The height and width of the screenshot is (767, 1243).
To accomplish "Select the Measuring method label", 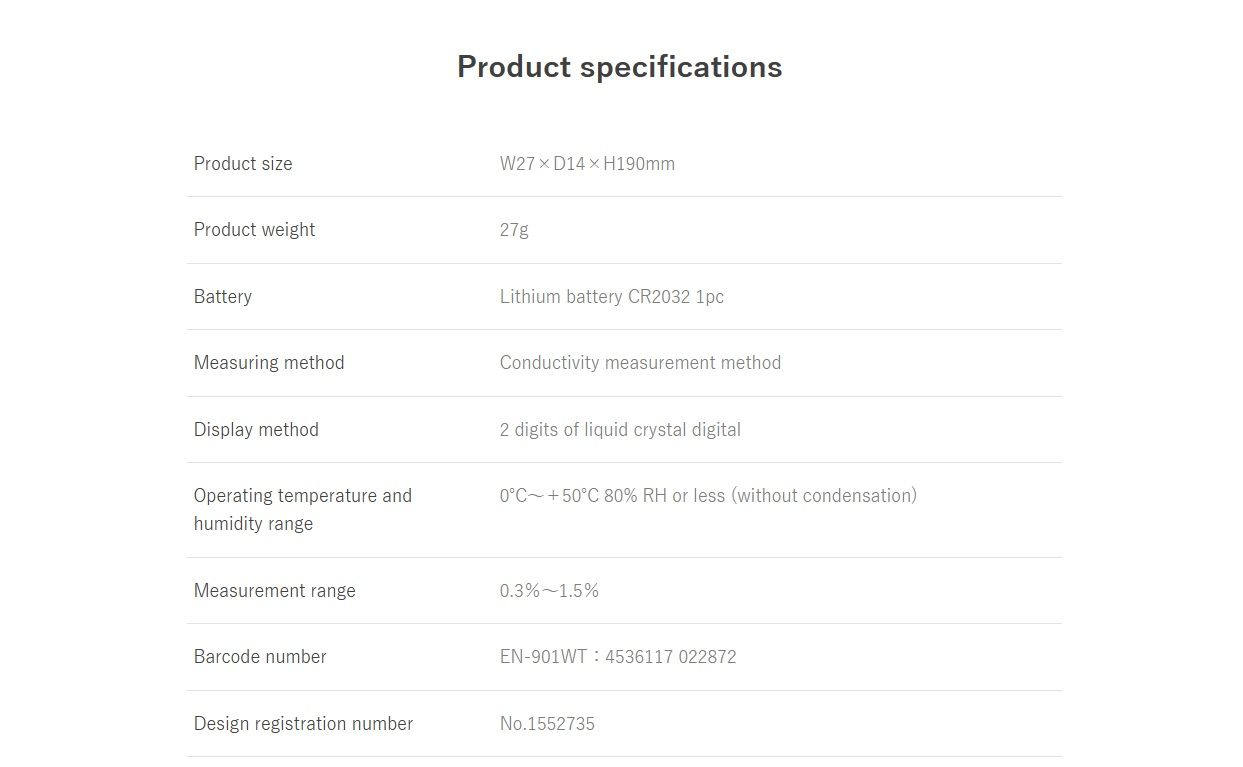I will coord(269,363).
